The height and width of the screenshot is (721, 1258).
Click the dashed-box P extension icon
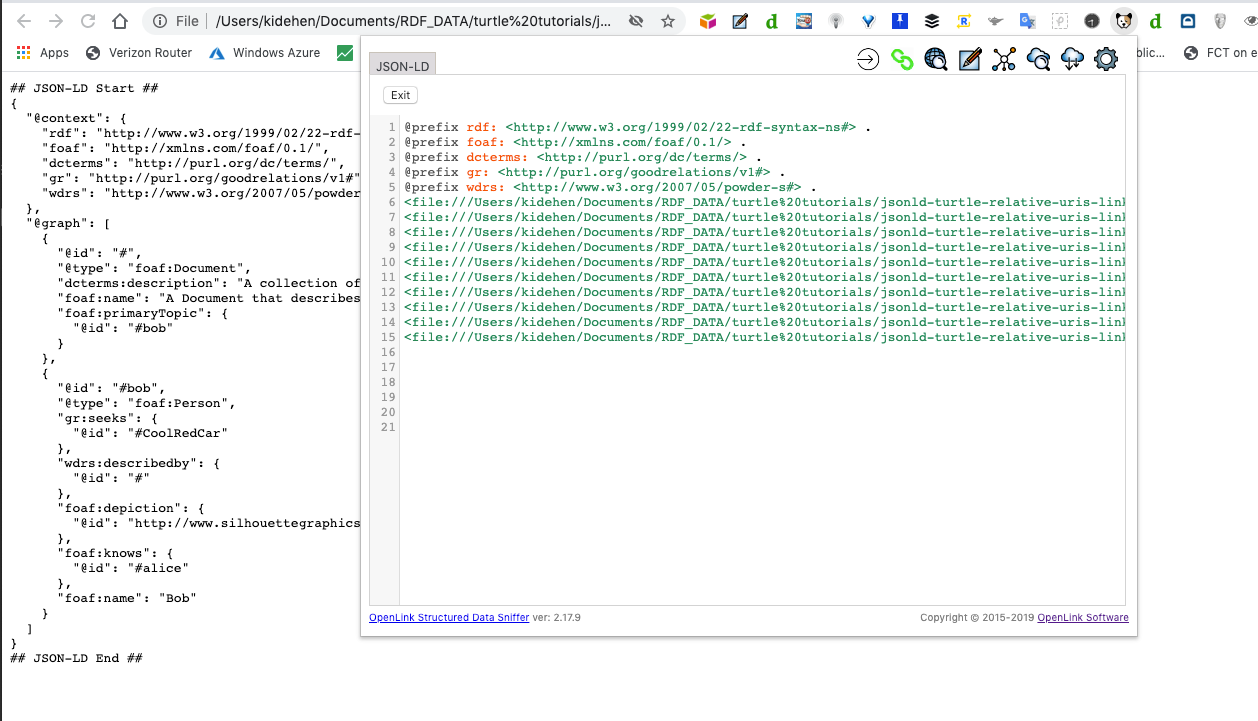1060,21
